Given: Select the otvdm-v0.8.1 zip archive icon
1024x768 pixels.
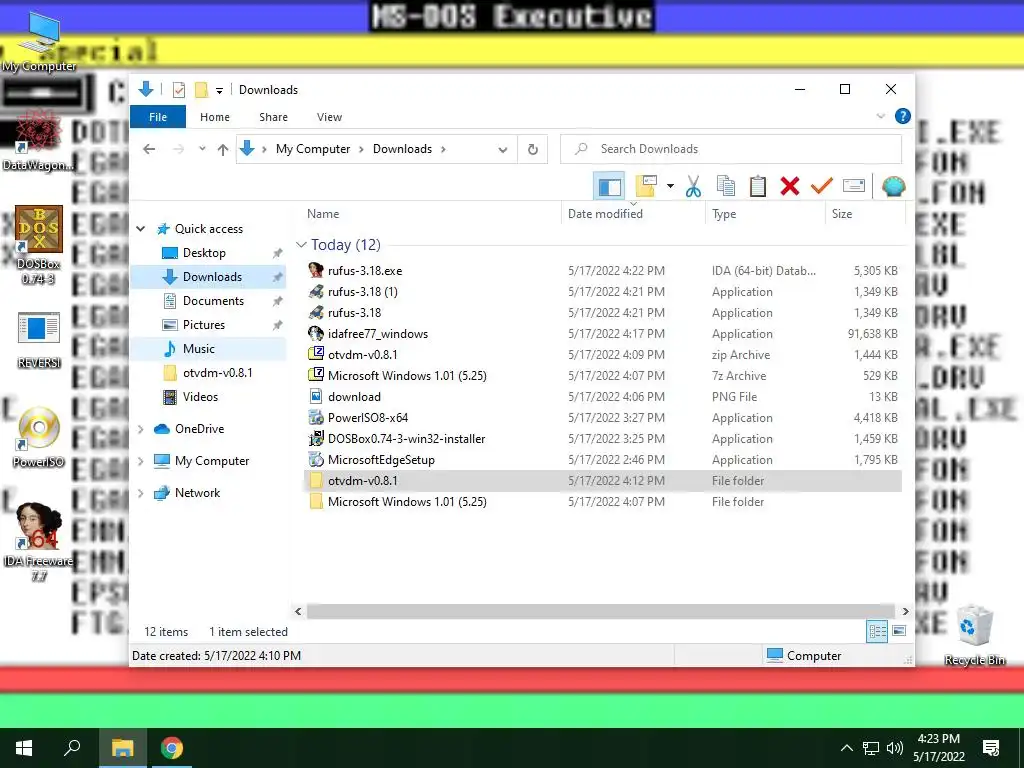Looking at the screenshot, I should tap(316, 355).
